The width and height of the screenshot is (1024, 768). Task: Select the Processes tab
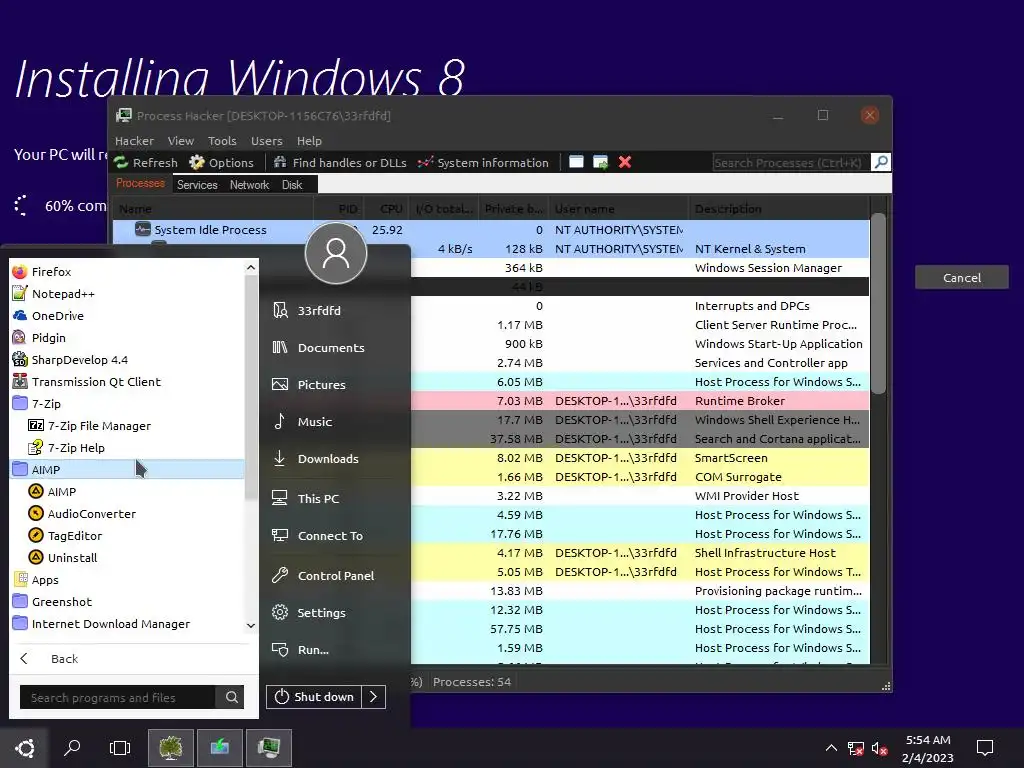coord(140,184)
